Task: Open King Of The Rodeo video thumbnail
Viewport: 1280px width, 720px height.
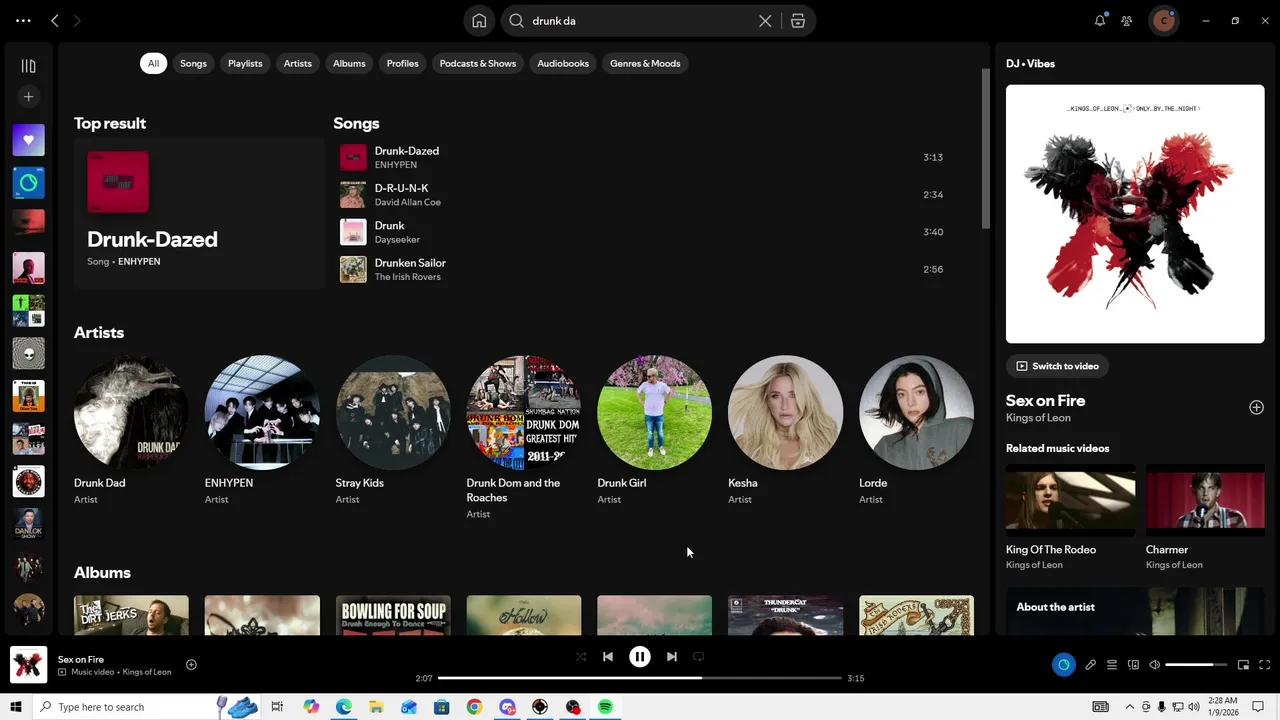Action: click(1071, 500)
